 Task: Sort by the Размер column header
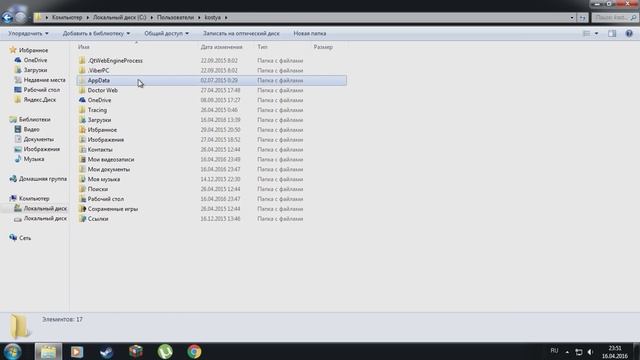[x=323, y=47]
